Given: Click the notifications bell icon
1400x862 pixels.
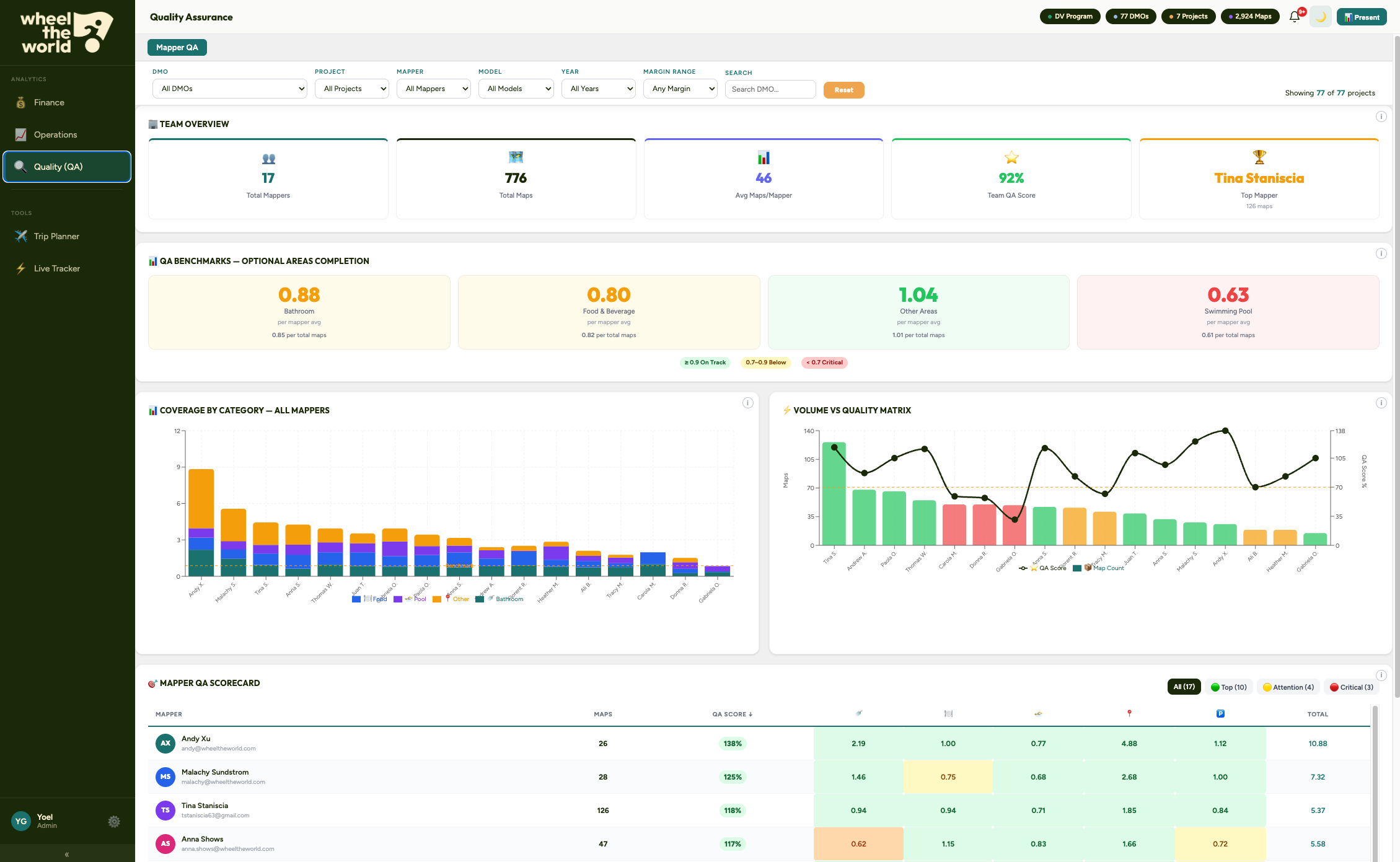Looking at the screenshot, I should coord(1295,17).
